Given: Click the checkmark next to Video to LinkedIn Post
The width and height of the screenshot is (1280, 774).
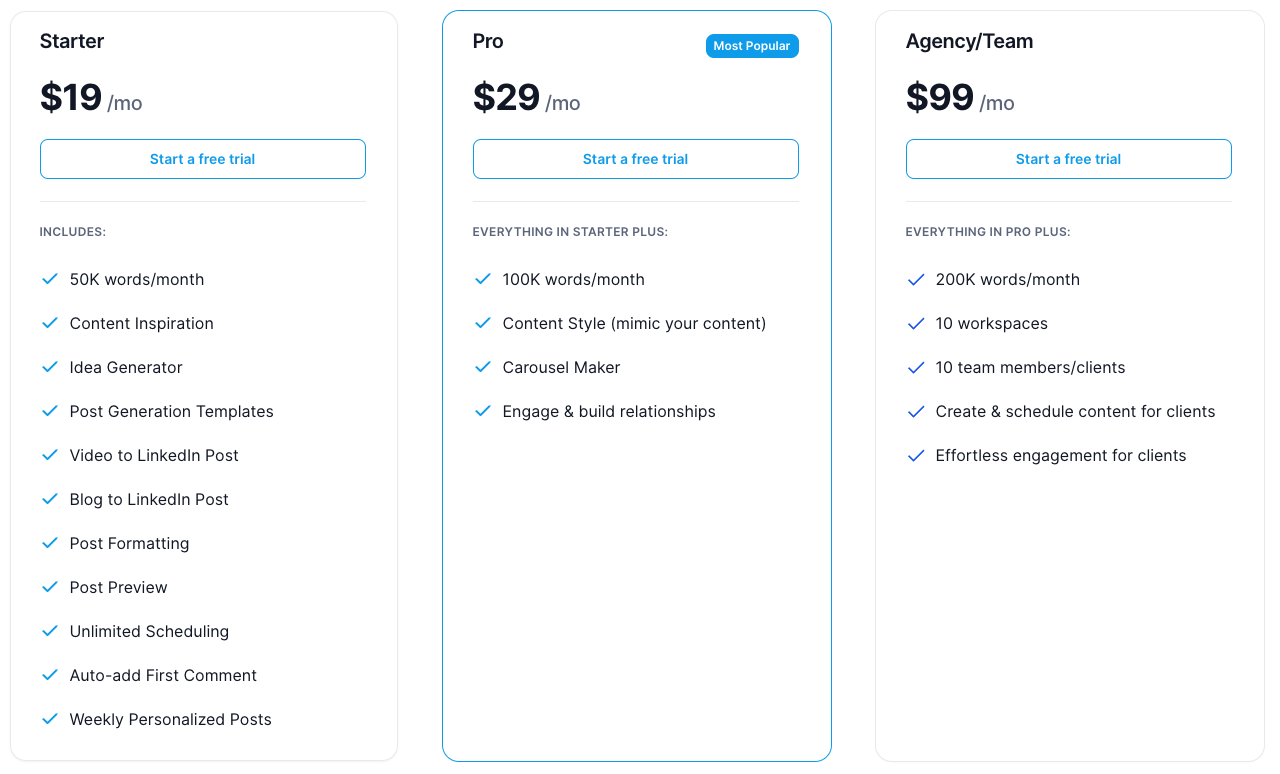Looking at the screenshot, I should 50,455.
